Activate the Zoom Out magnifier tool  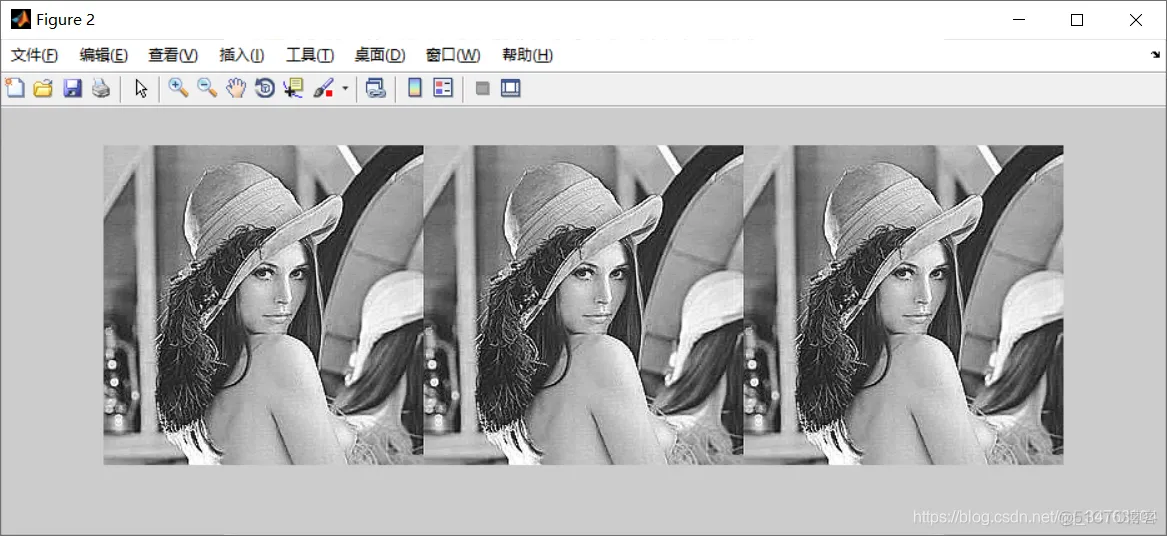[207, 89]
